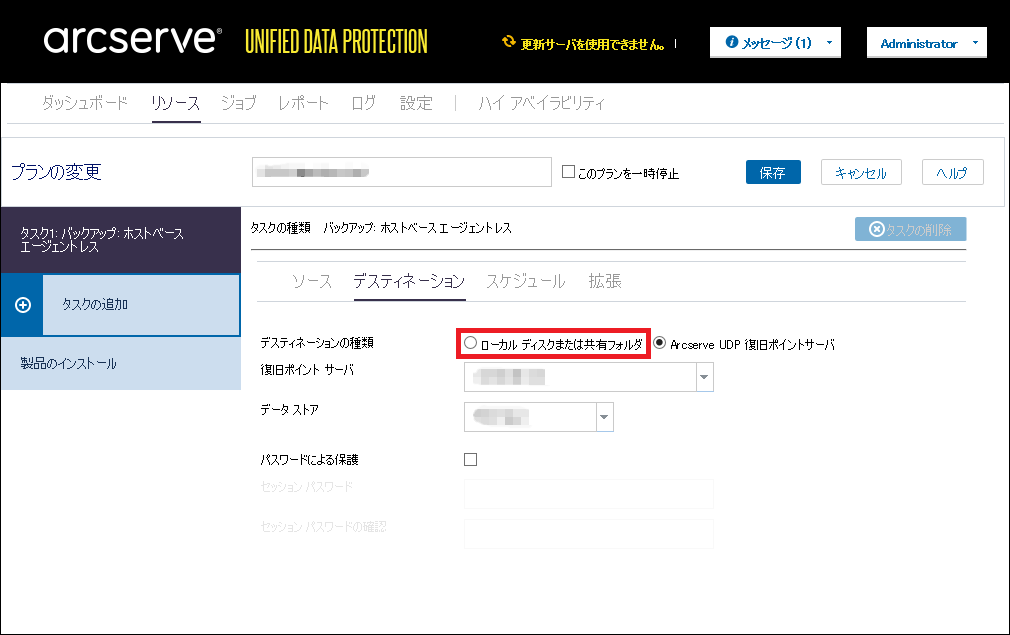This screenshot has width=1010, height=635.
Task: Open the ソース tab
Action: (x=312, y=281)
